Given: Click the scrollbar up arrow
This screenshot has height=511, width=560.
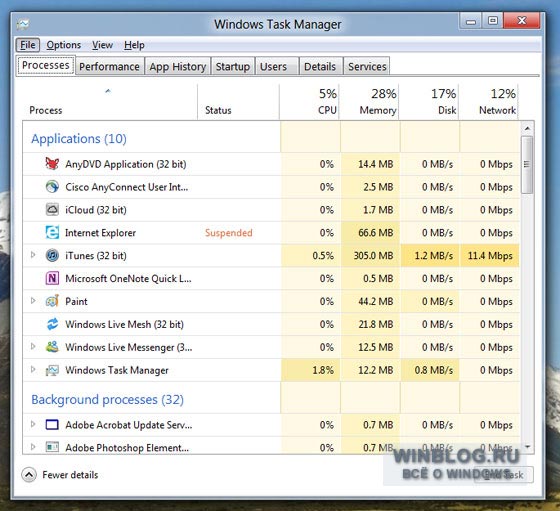Looking at the screenshot, I should (528, 128).
